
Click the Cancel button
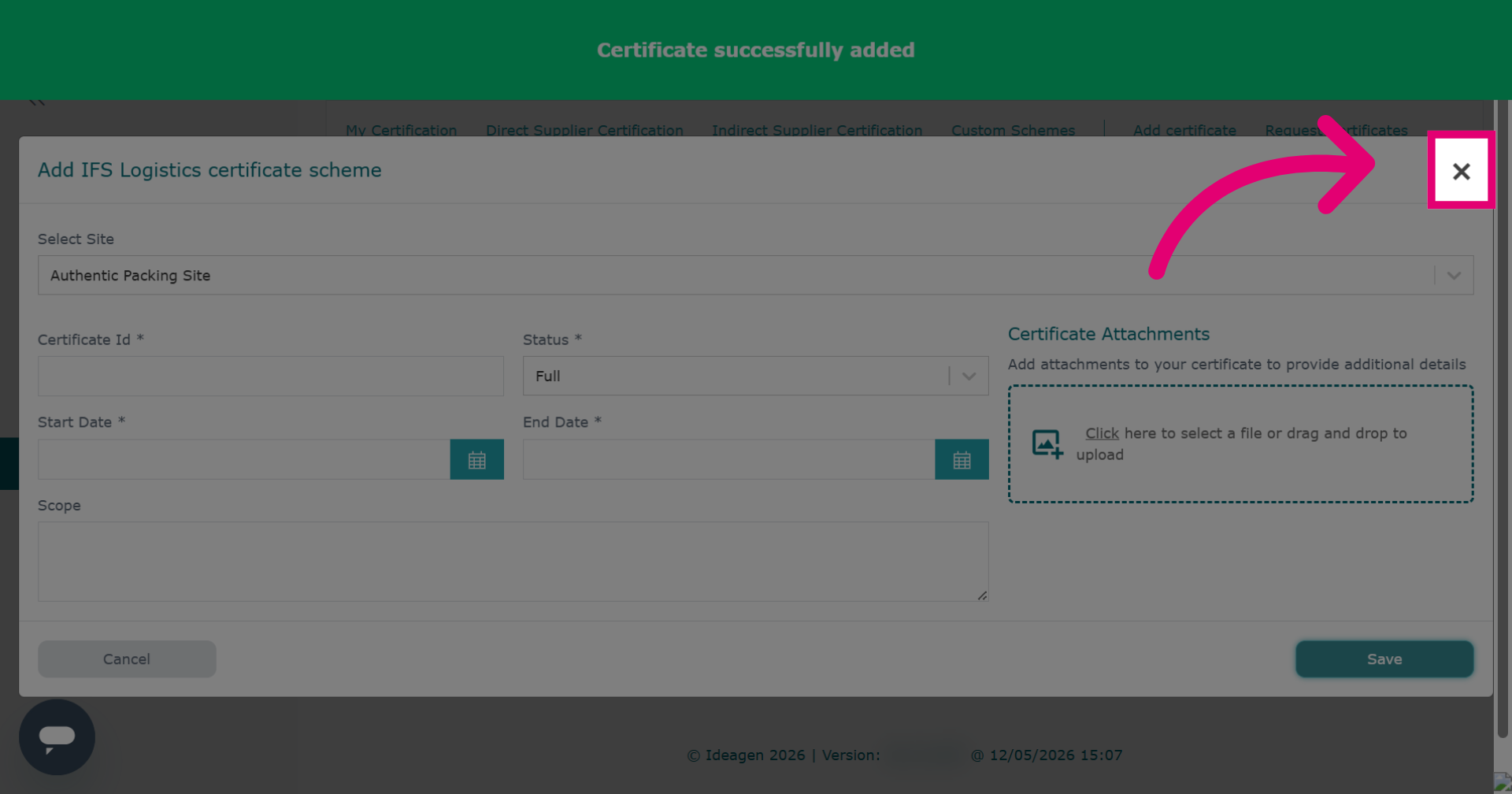pos(127,659)
